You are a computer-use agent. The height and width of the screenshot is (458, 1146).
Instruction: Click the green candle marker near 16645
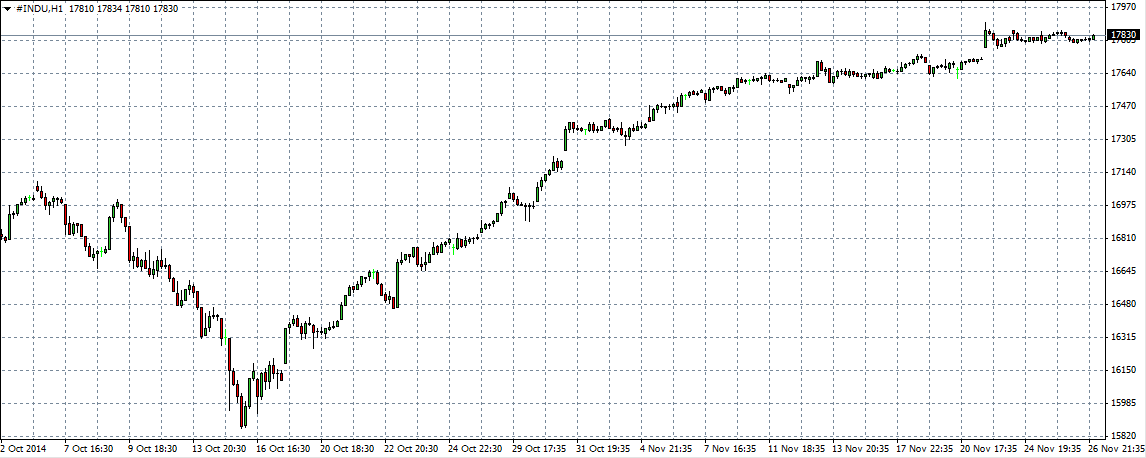[x=372, y=273]
